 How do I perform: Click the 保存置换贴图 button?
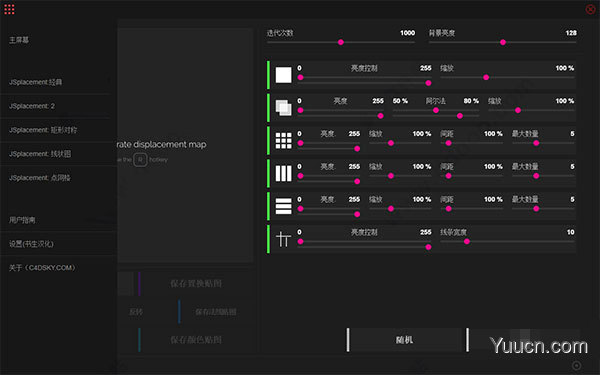(196, 284)
